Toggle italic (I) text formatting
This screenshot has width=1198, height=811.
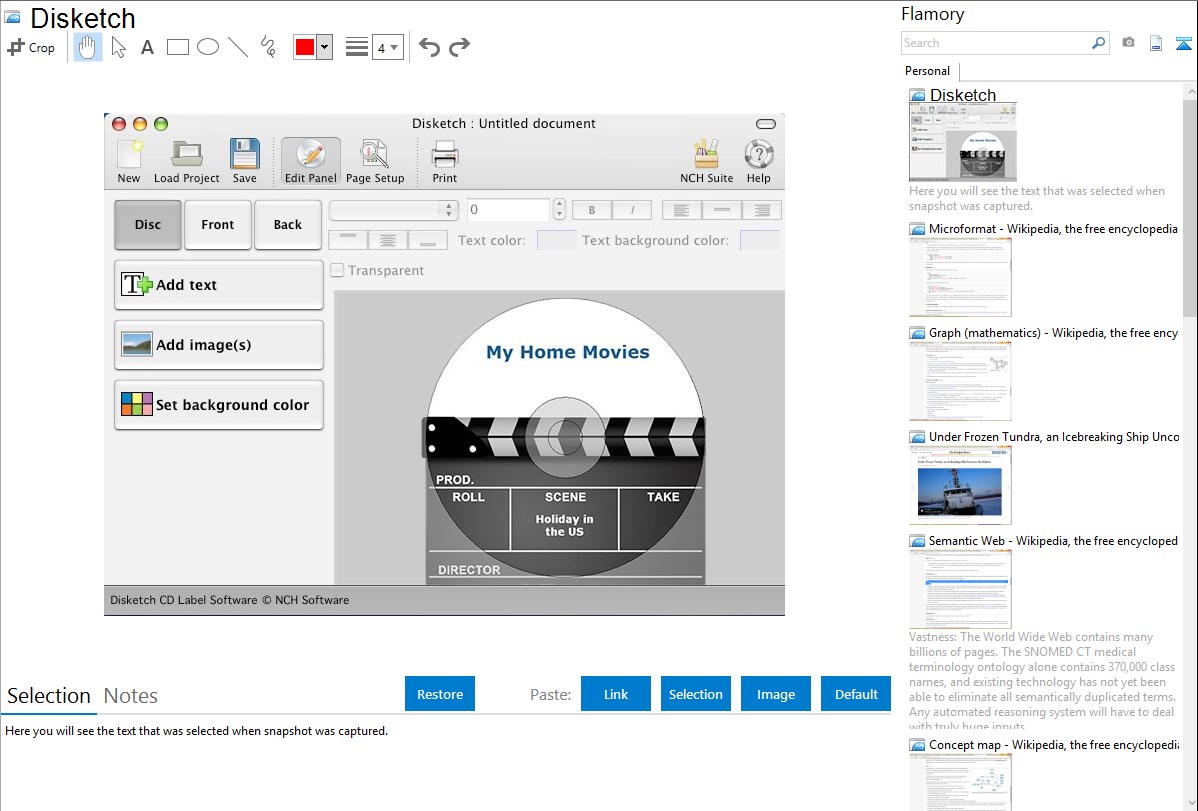[x=632, y=210]
